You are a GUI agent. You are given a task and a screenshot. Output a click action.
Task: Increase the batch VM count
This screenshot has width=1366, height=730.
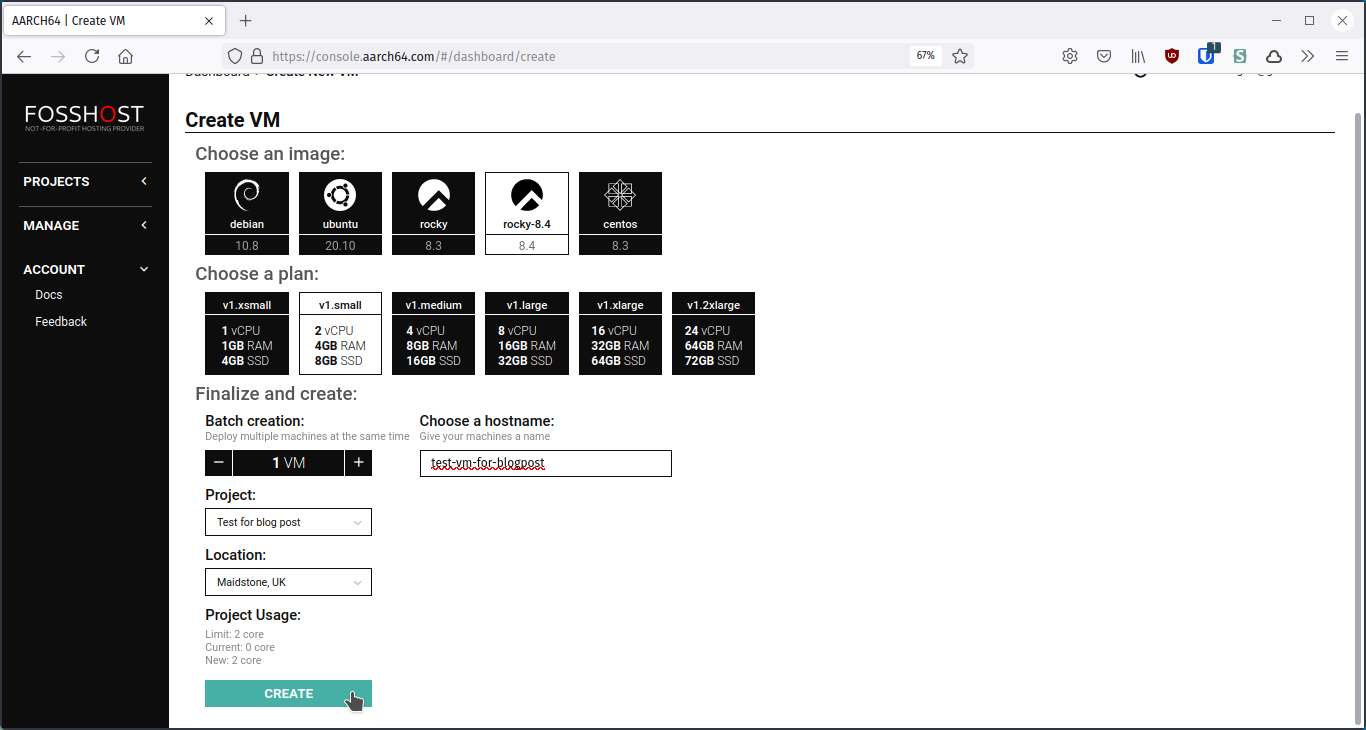coord(358,463)
